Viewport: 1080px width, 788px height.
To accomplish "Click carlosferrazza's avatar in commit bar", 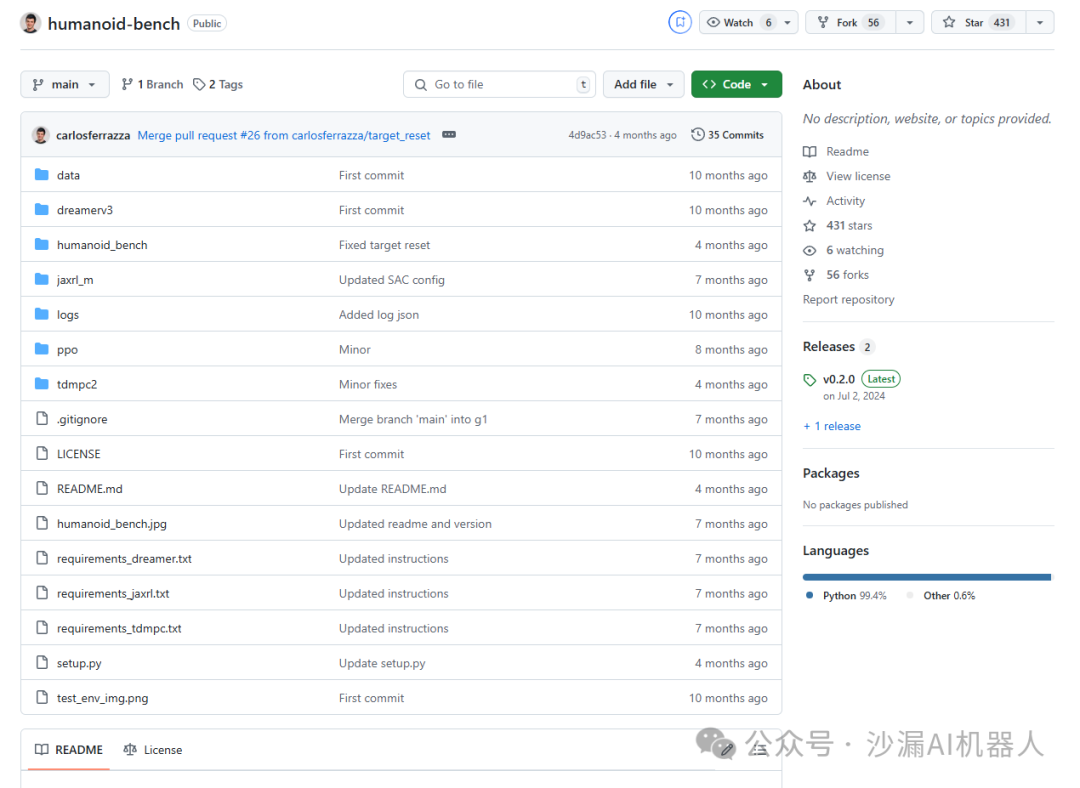I will (41, 135).
